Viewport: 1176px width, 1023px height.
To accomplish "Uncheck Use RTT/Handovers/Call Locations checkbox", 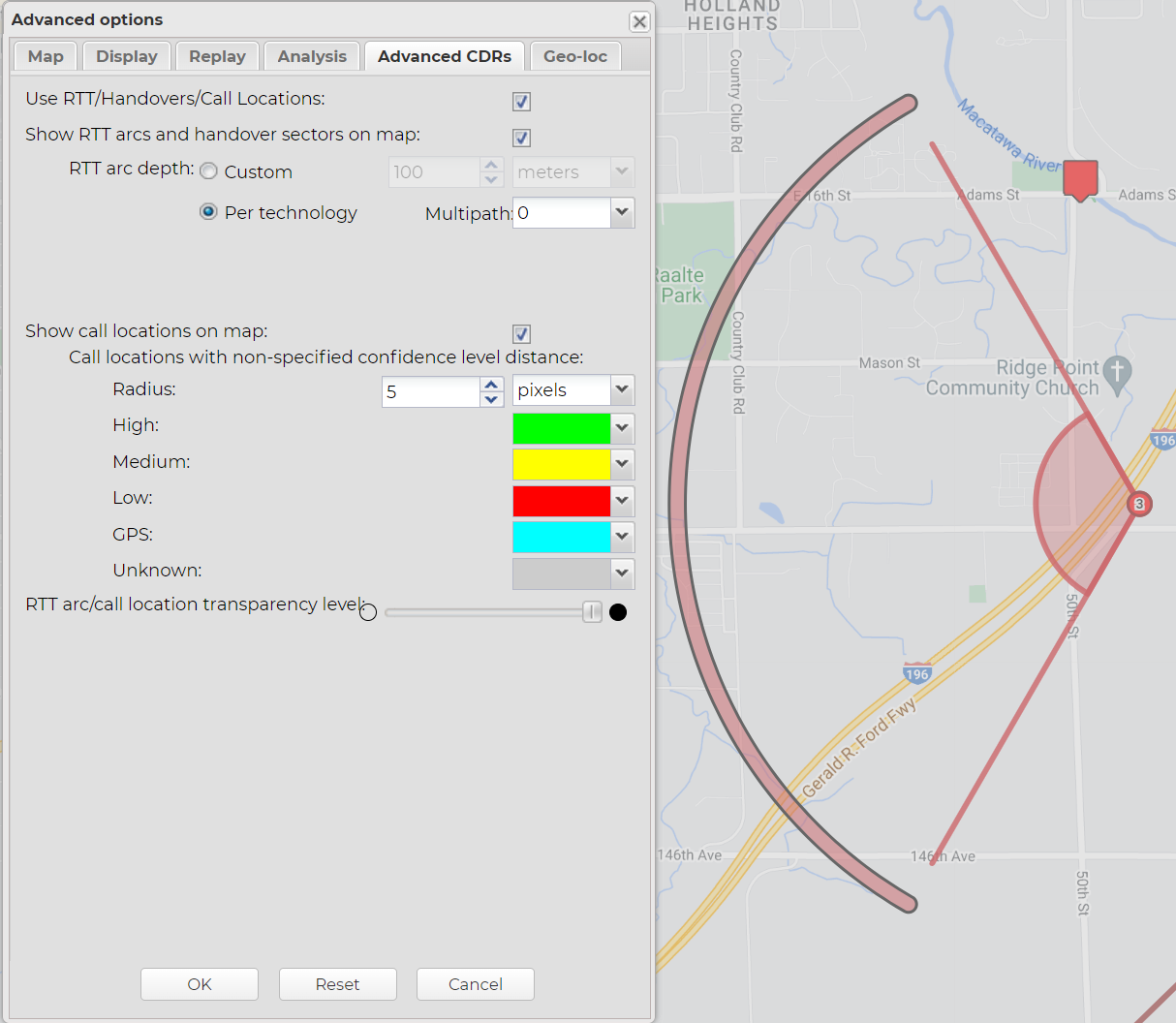I will coord(521,102).
